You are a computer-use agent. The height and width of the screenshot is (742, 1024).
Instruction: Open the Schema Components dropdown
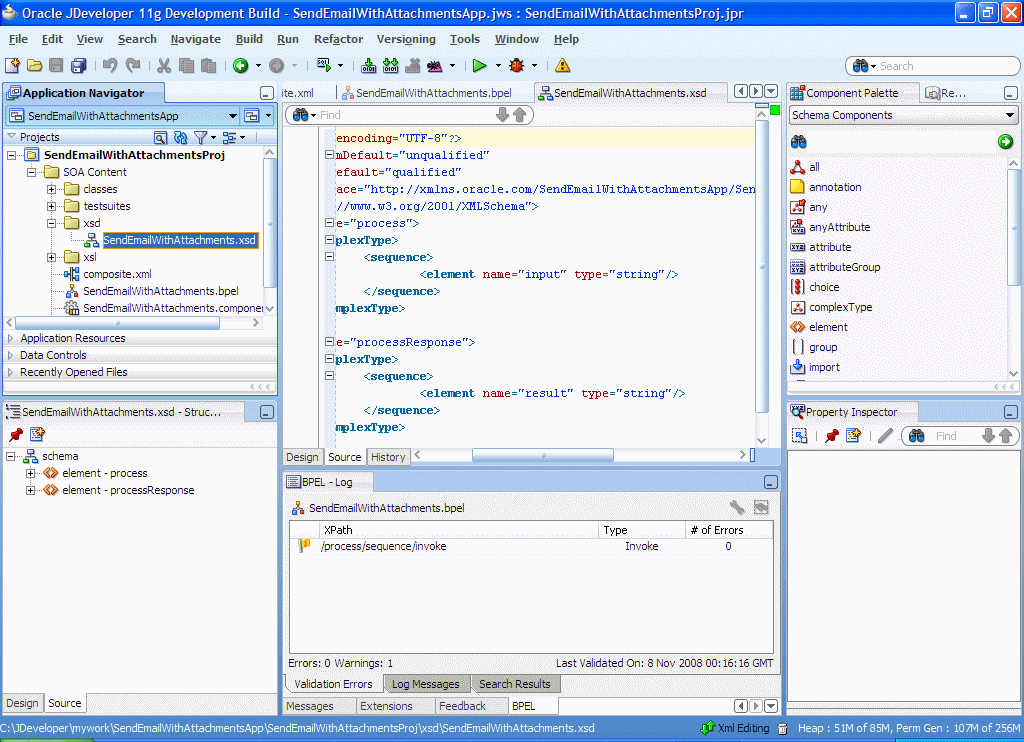click(x=1009, y=115)
